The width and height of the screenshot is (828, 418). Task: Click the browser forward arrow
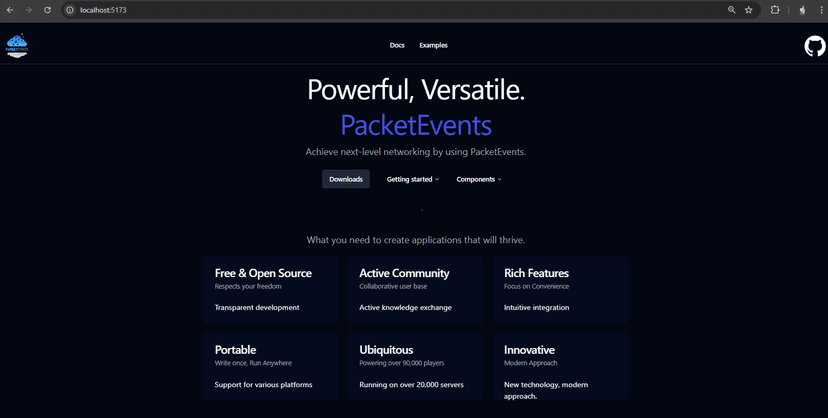click(29, 10)
